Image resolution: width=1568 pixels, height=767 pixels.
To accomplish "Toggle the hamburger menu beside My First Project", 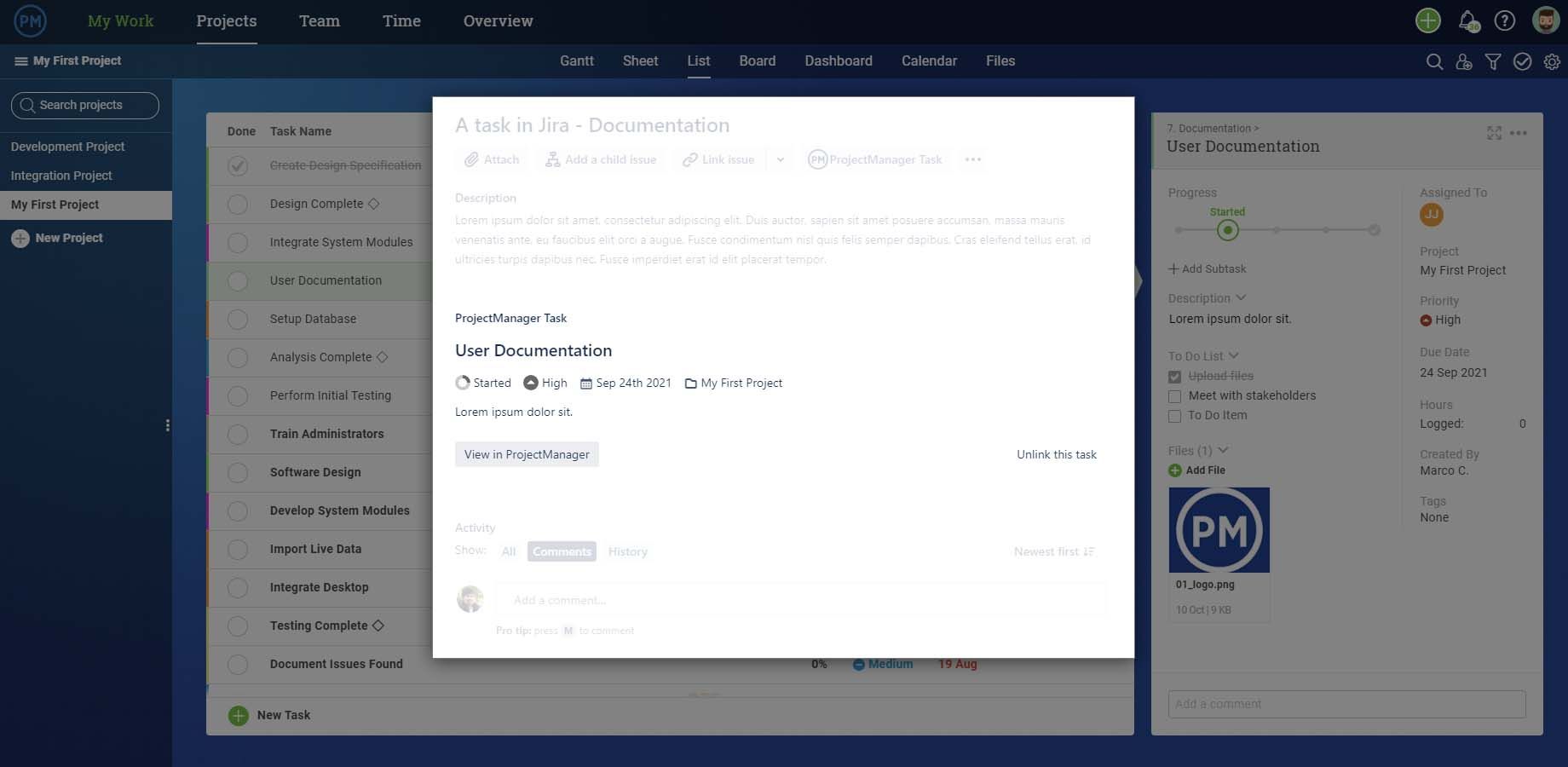I will pos(20,61).
